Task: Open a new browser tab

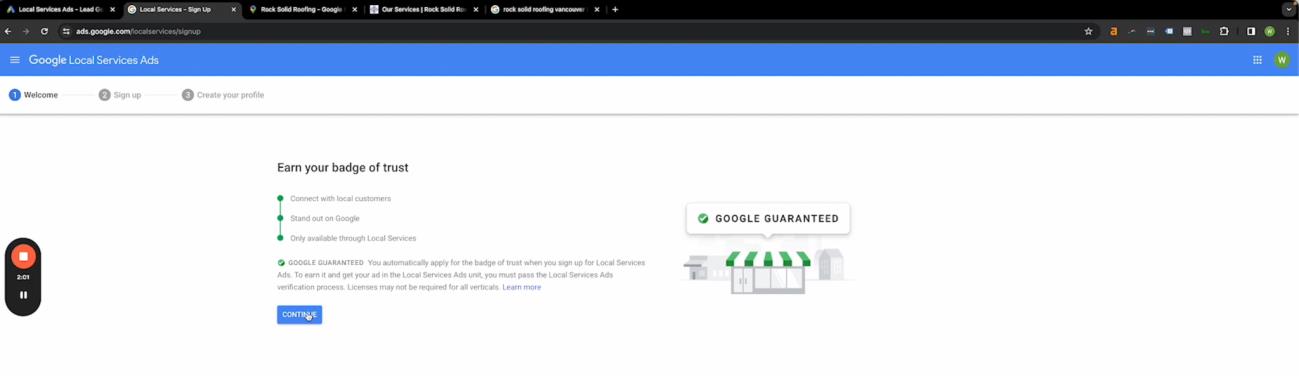Action: (x=615, y=9)
